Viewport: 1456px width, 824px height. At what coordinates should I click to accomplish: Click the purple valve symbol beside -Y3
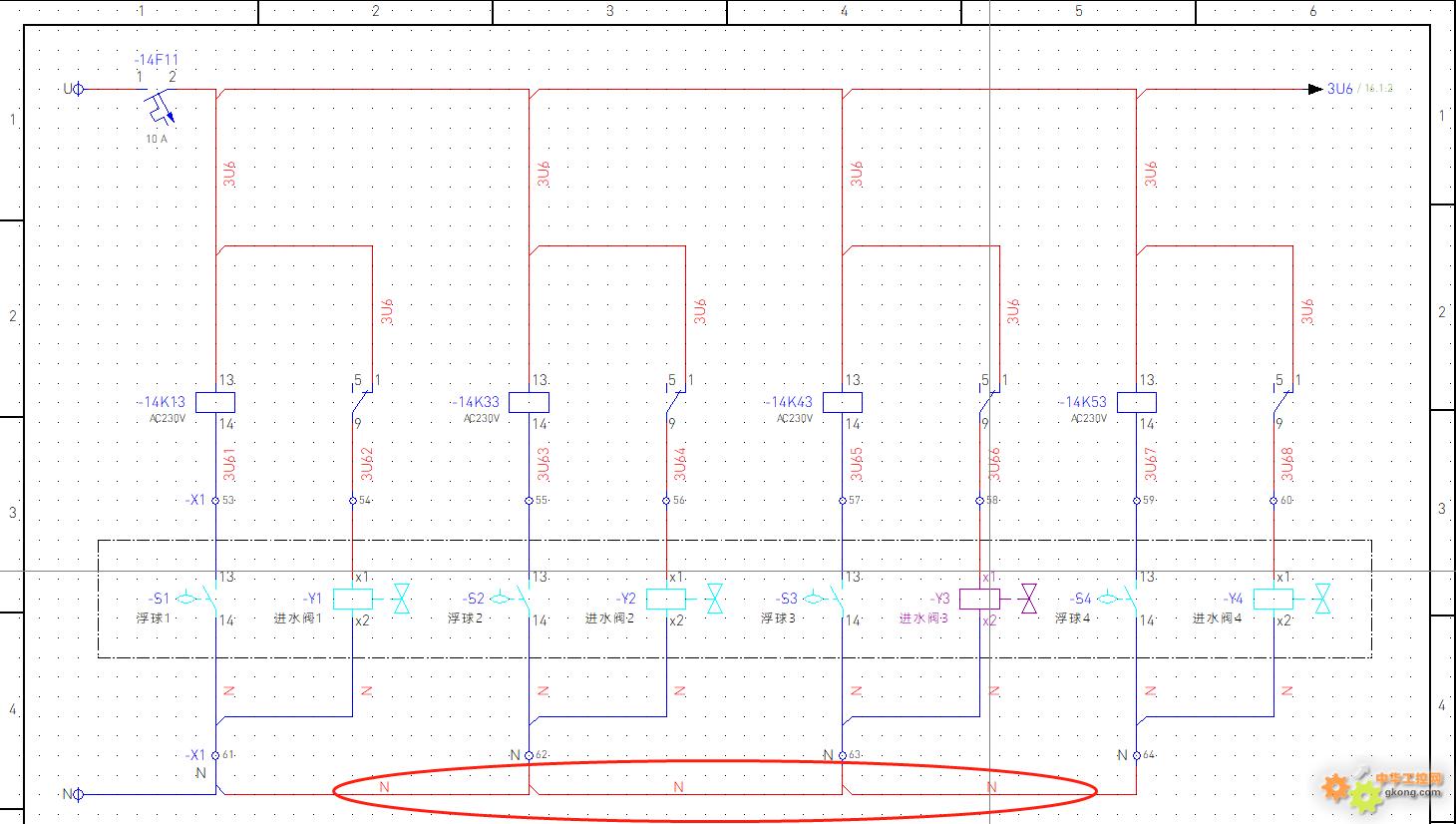pos(1028,599)
